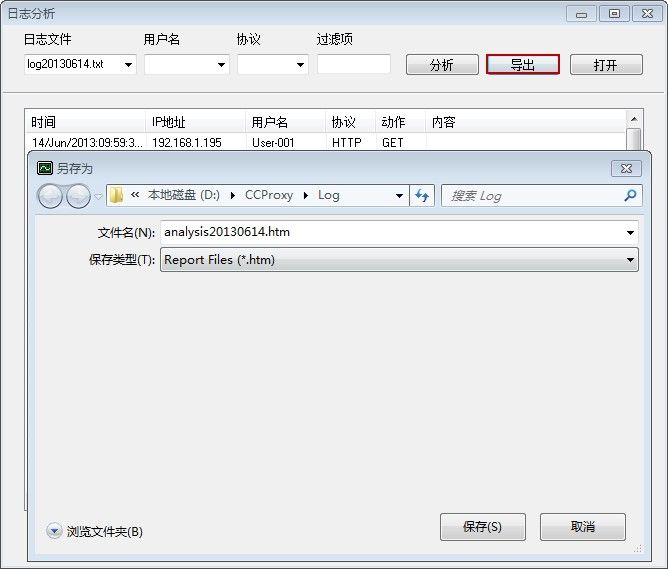Click the forward navigation arrow in Save As dialog
This screenshot has width=668, height=569.
(78, 196)
